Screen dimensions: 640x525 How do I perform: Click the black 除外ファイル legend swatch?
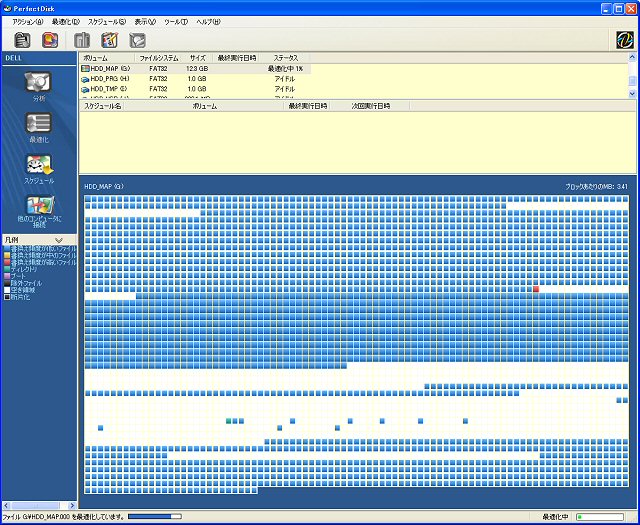[7, 283]
